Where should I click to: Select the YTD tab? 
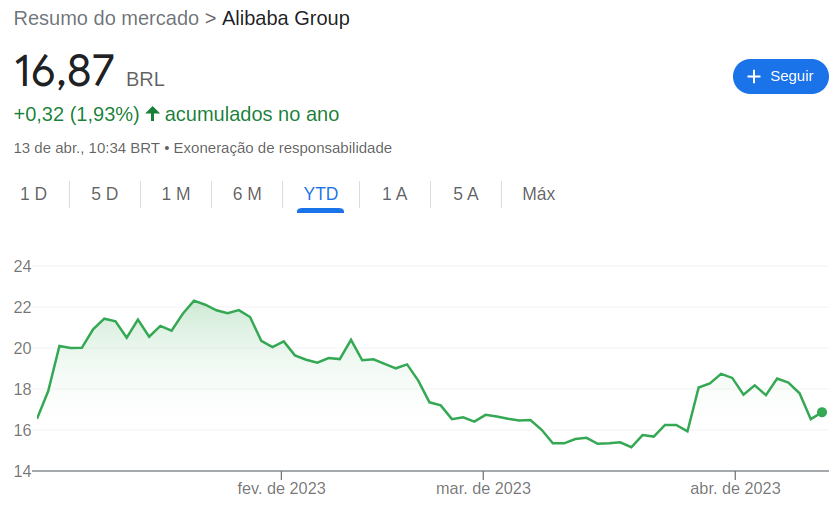(x=321, y=194)
